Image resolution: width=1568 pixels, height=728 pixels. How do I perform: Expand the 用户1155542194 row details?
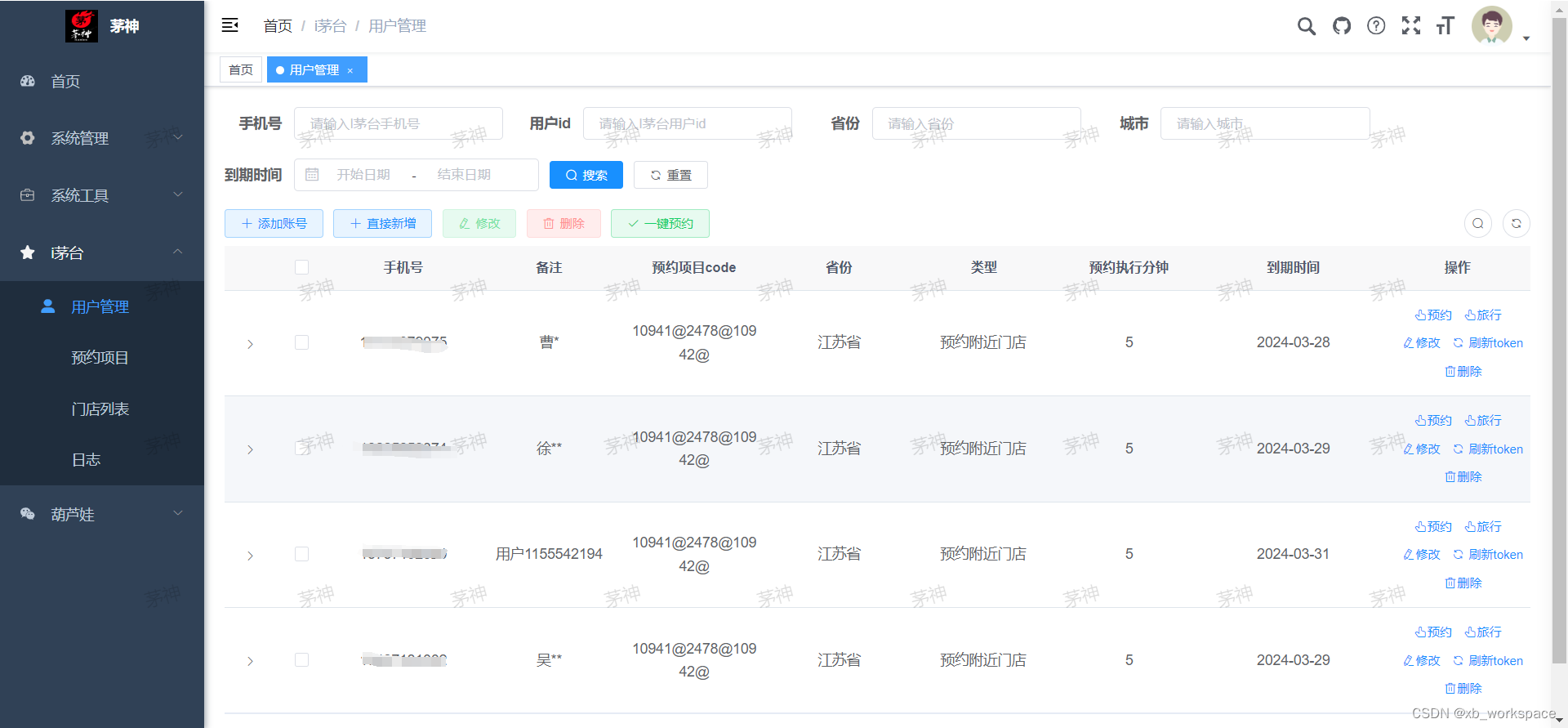click(250, 556)
